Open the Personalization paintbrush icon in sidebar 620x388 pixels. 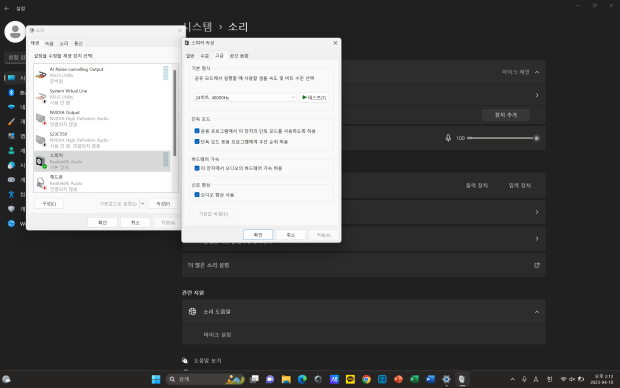coord(11,121)
